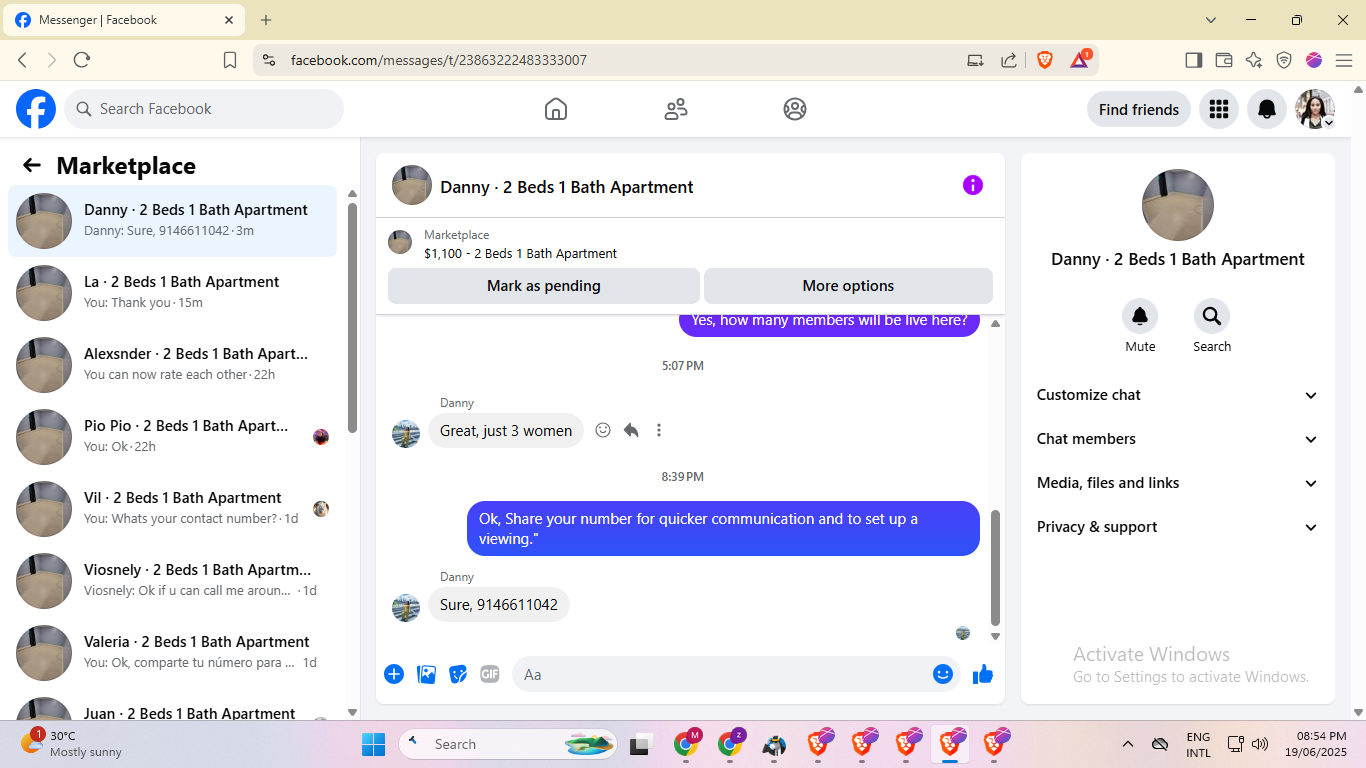Click Mark as pending
This screenshot has height=768, width=1366.
tap(544, 286)
